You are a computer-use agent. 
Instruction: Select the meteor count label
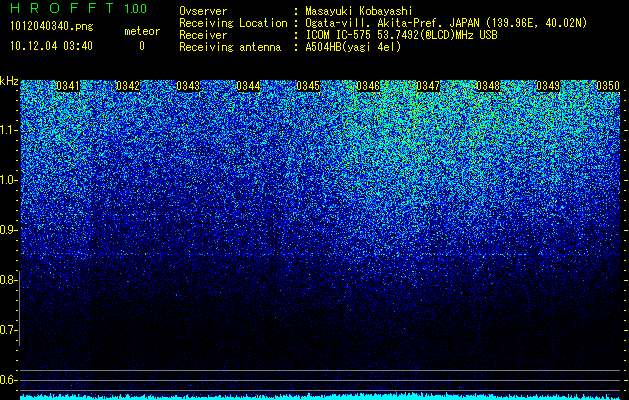pos(142,31)
